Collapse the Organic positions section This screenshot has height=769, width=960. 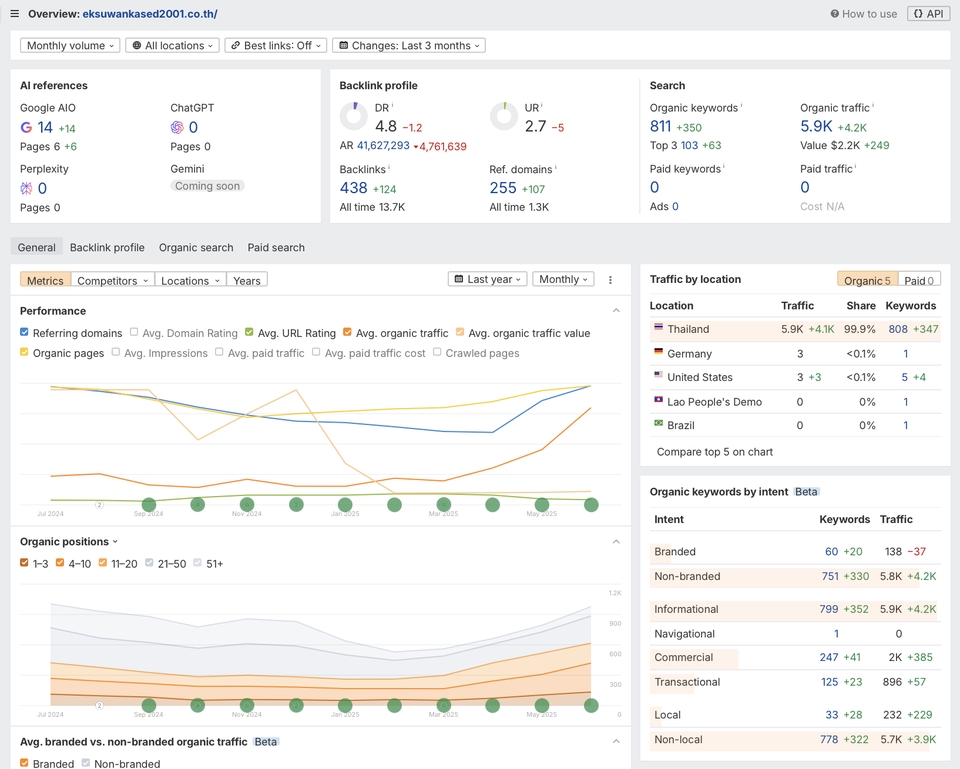click(616, 541)
